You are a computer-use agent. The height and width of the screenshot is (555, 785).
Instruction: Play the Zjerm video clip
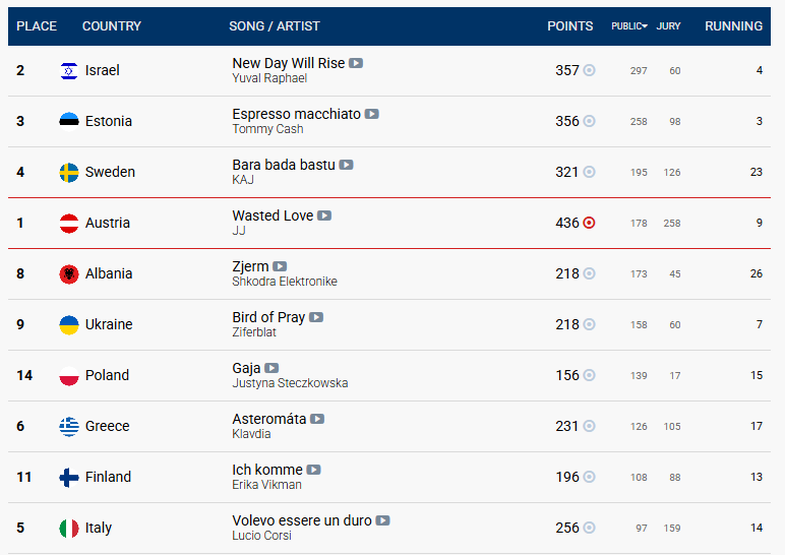click(280, 266)
